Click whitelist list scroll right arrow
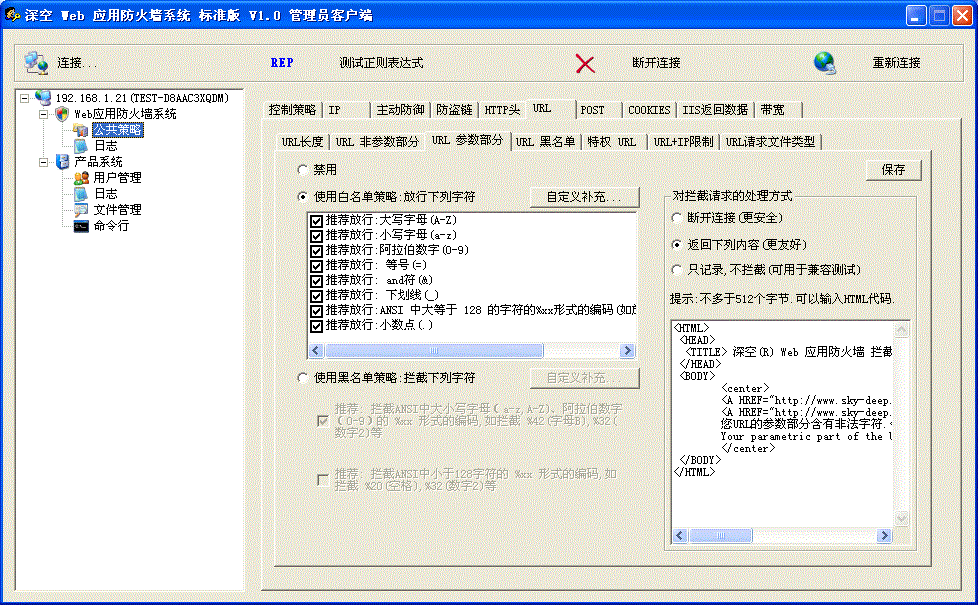The width and height of the screenshot is (978, 605). click(627, 351)
